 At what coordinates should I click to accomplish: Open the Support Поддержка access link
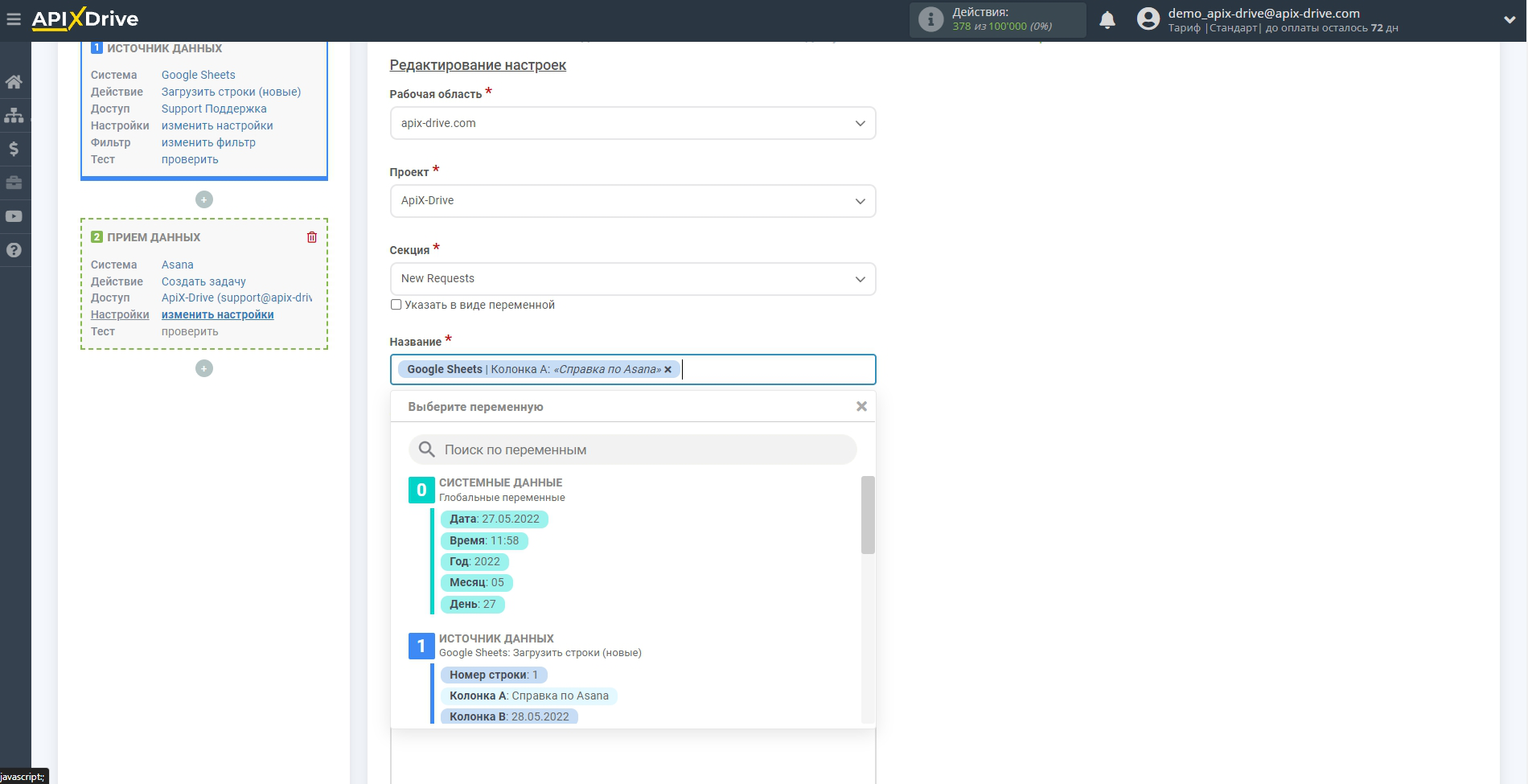(x=214, y=109)
